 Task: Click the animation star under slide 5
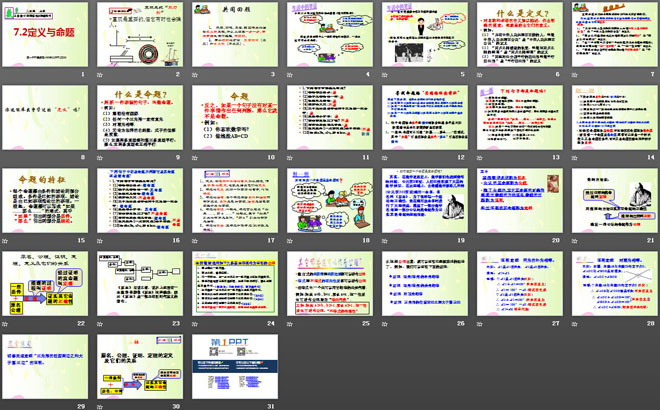pyautogui.click(x=385, y=75)
